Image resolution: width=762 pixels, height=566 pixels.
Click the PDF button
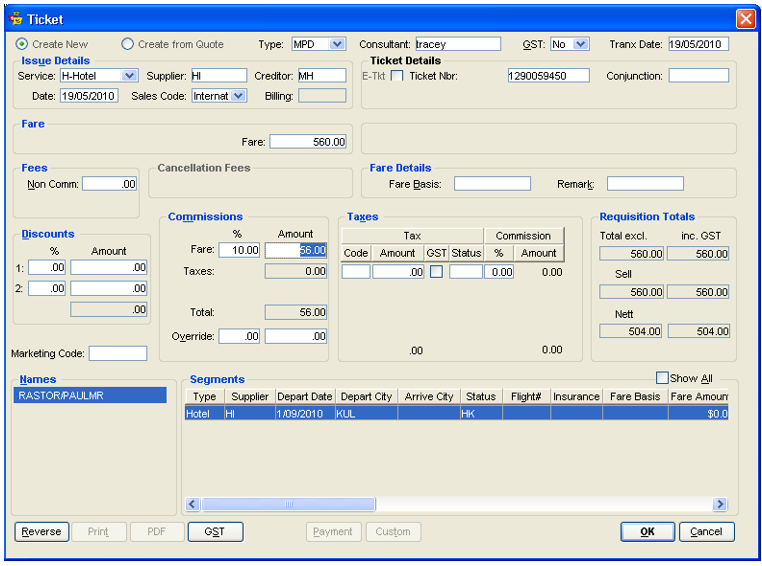156,532
